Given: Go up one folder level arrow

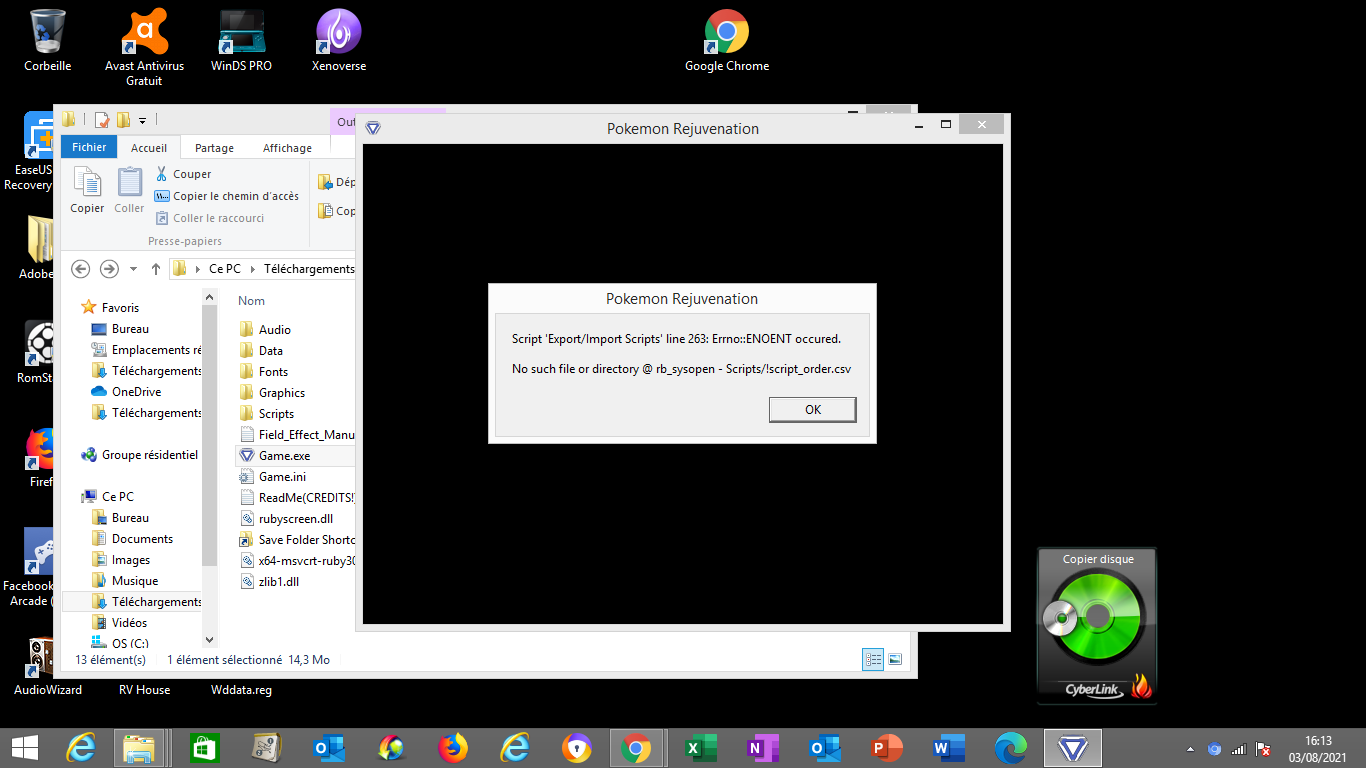Looking at the screenshot, I should tap(156, 269).
